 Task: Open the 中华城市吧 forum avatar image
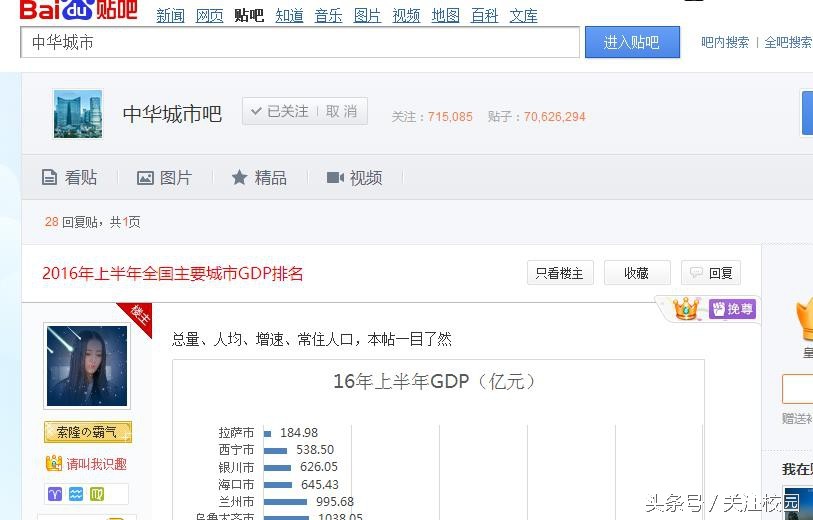tap(78, 114)
